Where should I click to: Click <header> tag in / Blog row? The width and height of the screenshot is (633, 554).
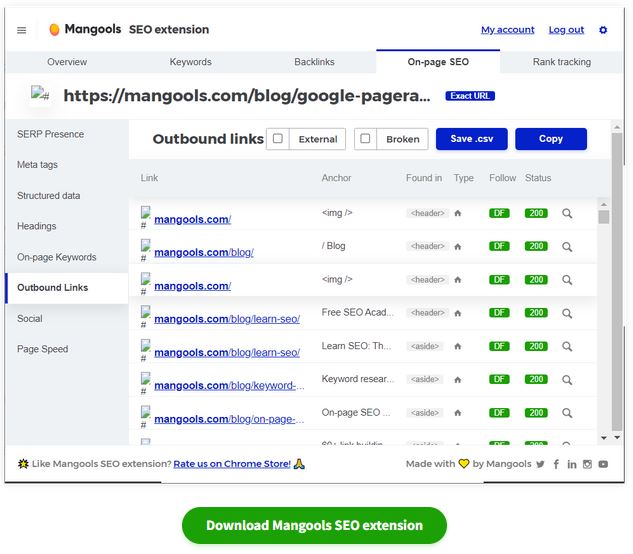pos(428,246)
